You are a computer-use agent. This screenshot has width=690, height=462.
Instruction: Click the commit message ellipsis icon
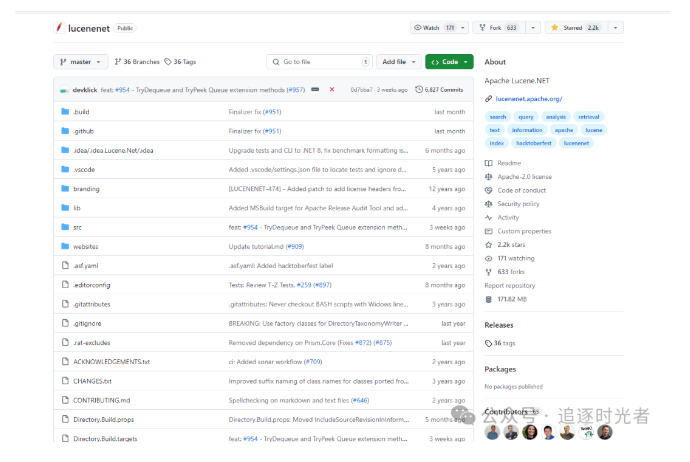coord(315,89)
